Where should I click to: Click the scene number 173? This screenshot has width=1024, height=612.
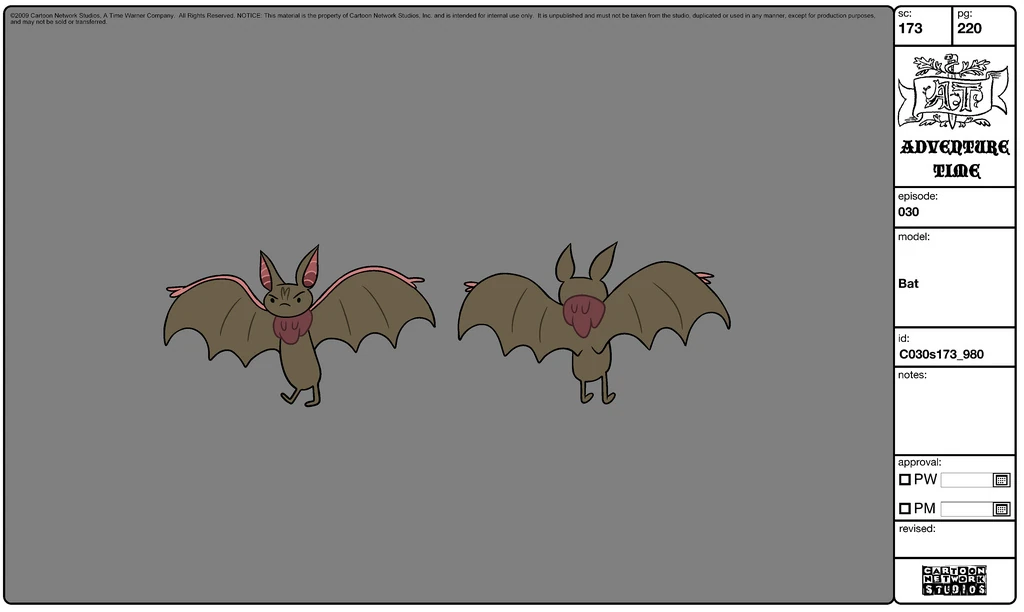coord(910,29)
